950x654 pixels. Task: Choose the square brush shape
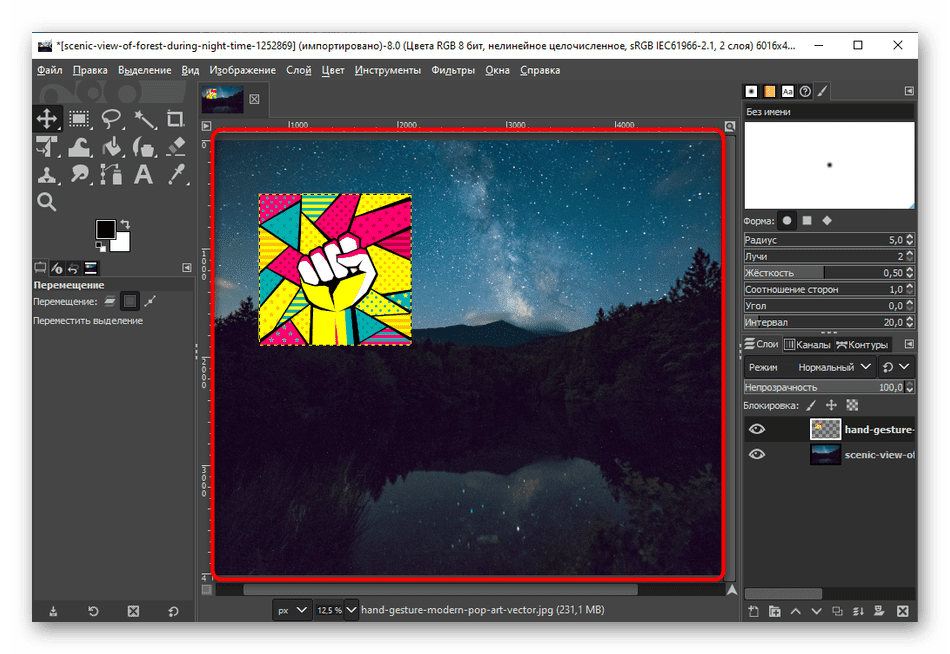807,221
